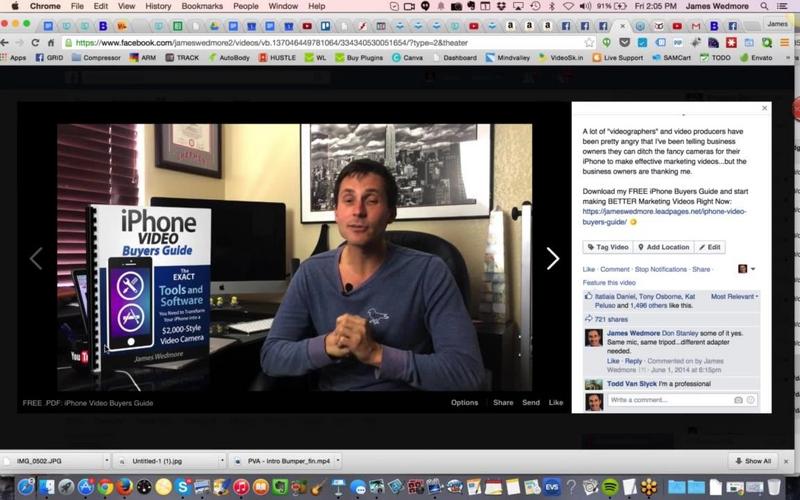The image size is (800, 500).
Task: Click the Add Location button
Action: [x=663, y=247]
